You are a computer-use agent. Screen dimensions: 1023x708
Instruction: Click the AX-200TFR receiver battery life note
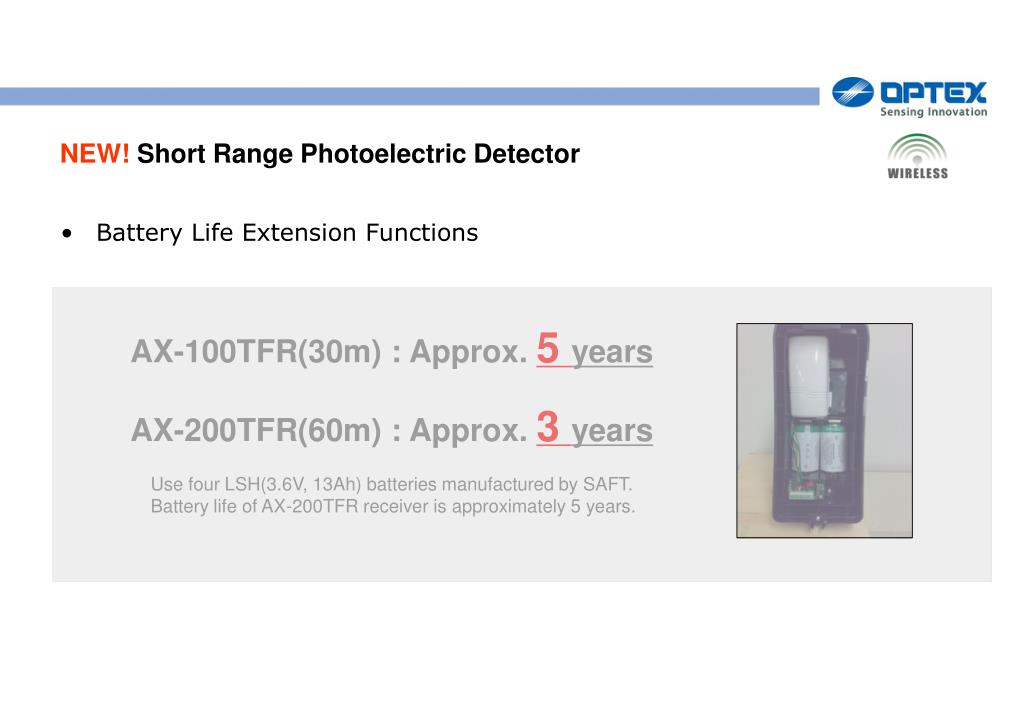click(x=393, y=506)
